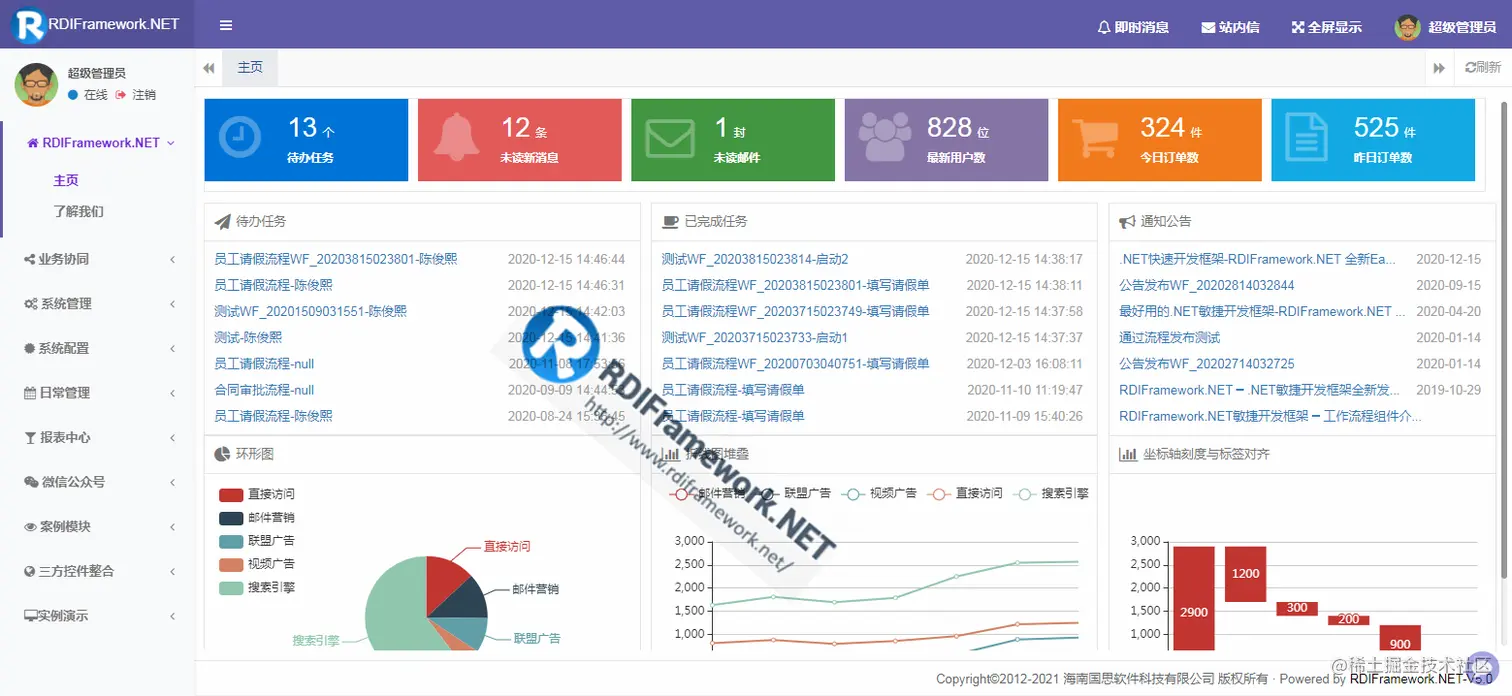The height and width of the screenshot is (696, 1512).
Task: Click cart icon on 今日订单数 card
Action: pos(1095,138)
